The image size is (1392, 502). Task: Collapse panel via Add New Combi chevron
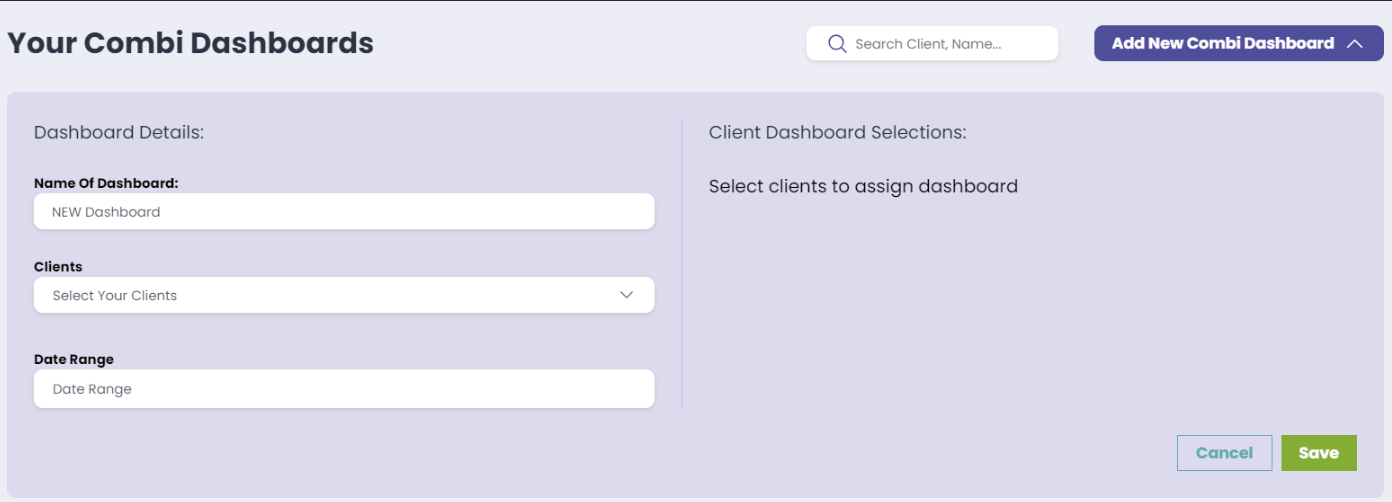1355,44
